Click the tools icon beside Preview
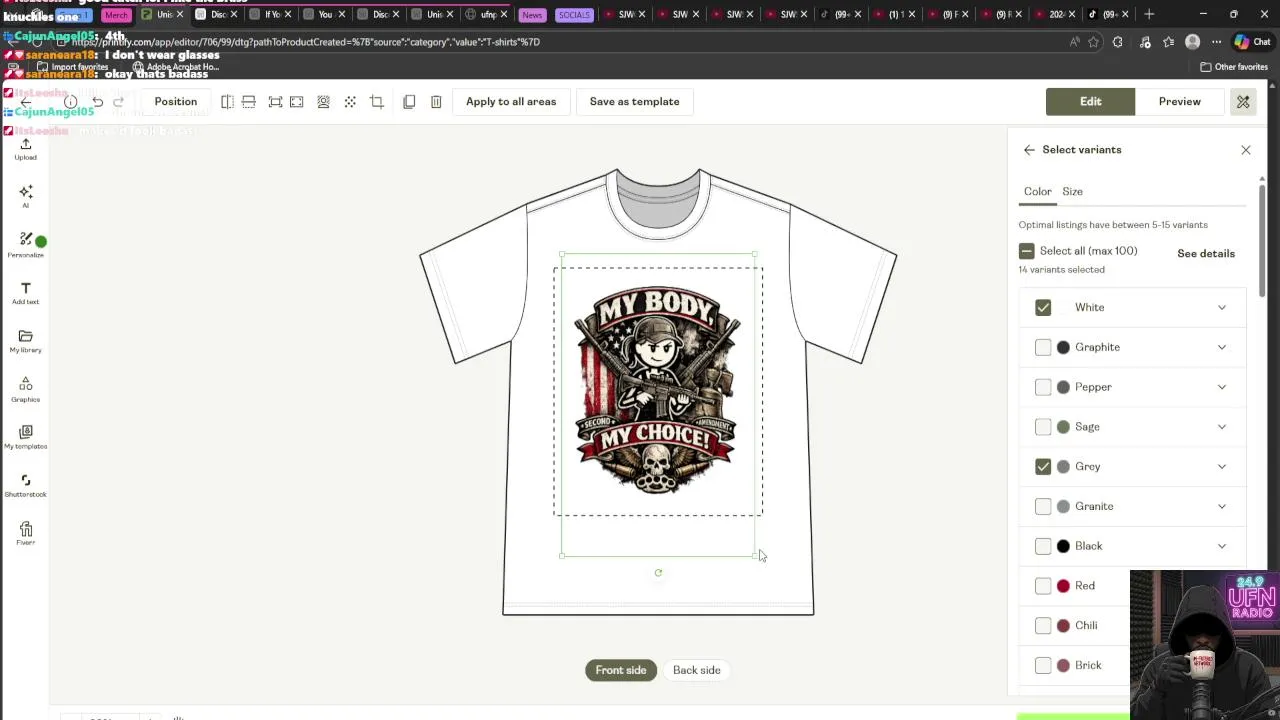1280x720 pixels. tap(1243, 102)
